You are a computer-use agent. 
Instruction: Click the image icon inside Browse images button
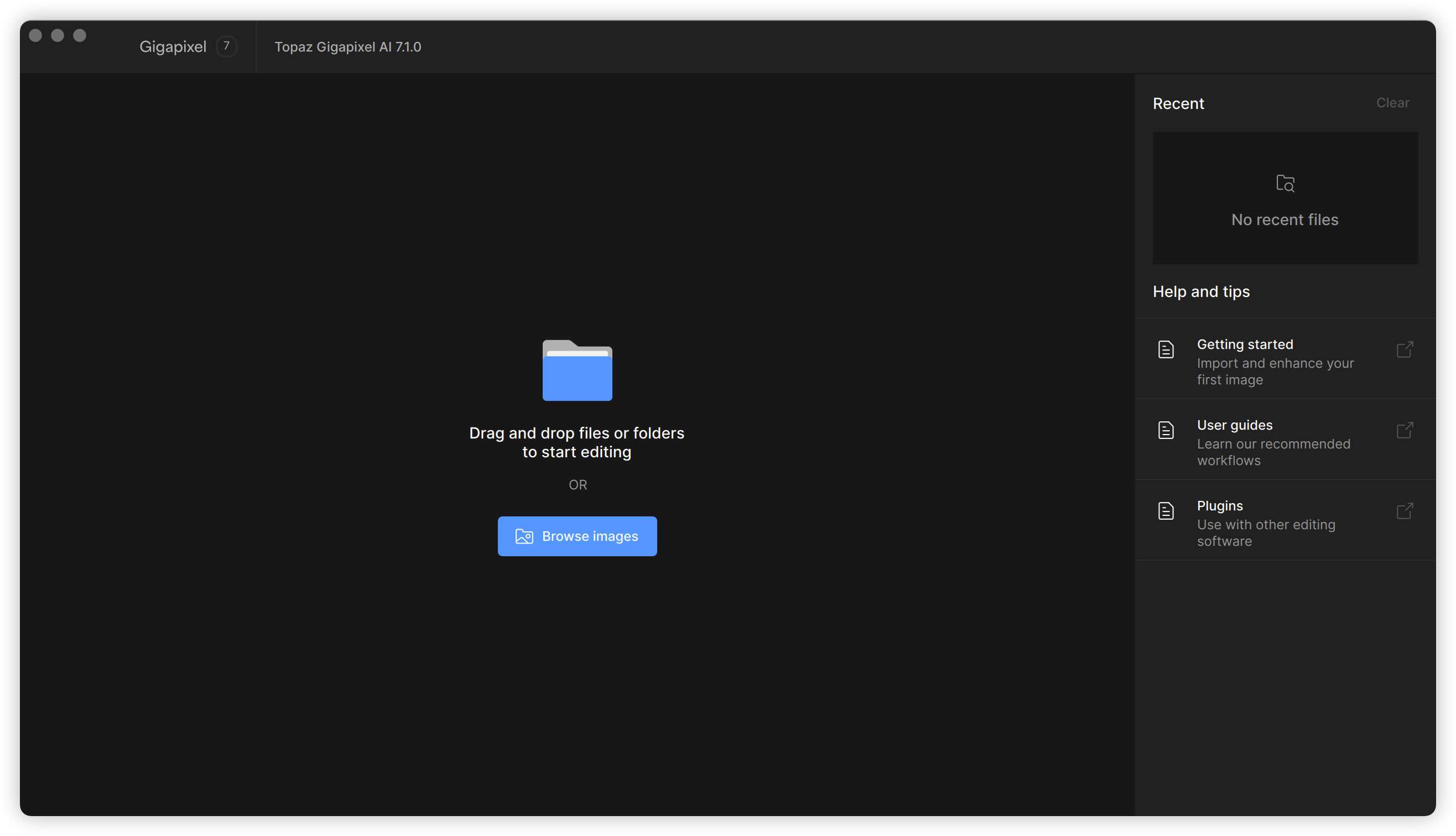(x=524, y=536)
